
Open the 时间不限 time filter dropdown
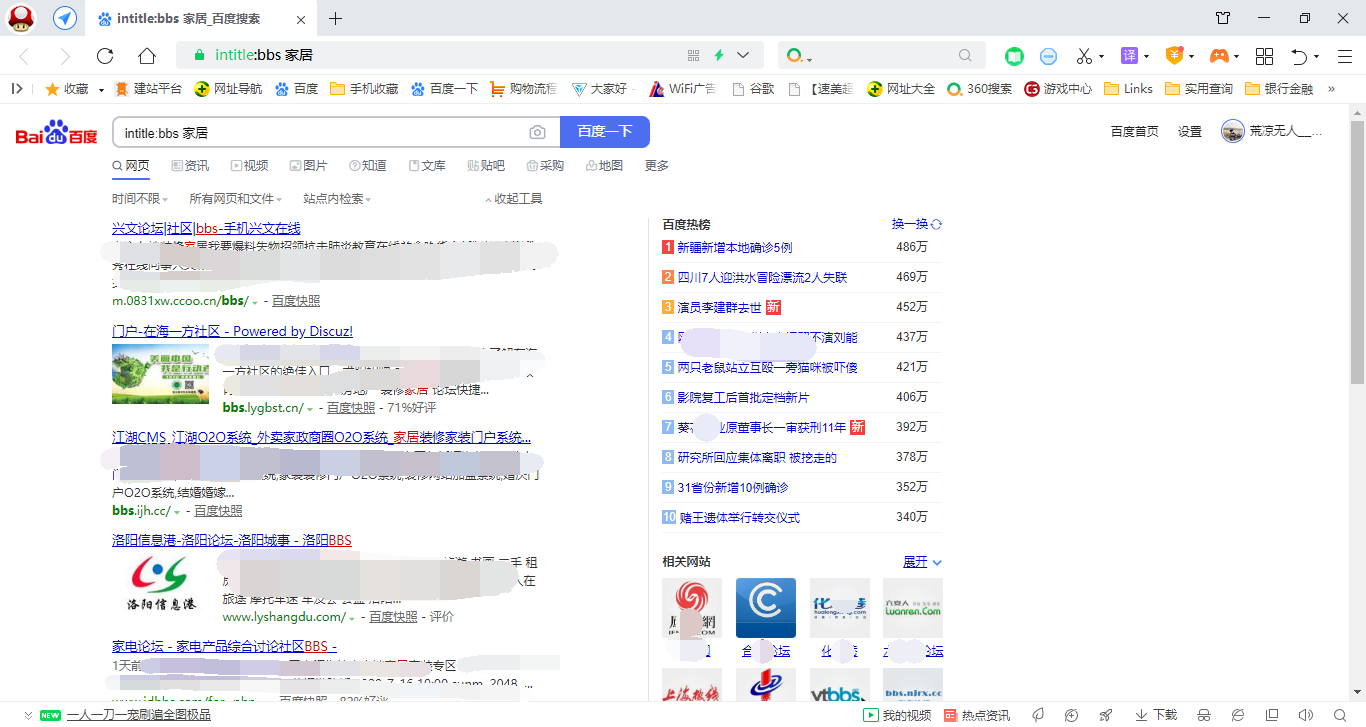[139, 198]
